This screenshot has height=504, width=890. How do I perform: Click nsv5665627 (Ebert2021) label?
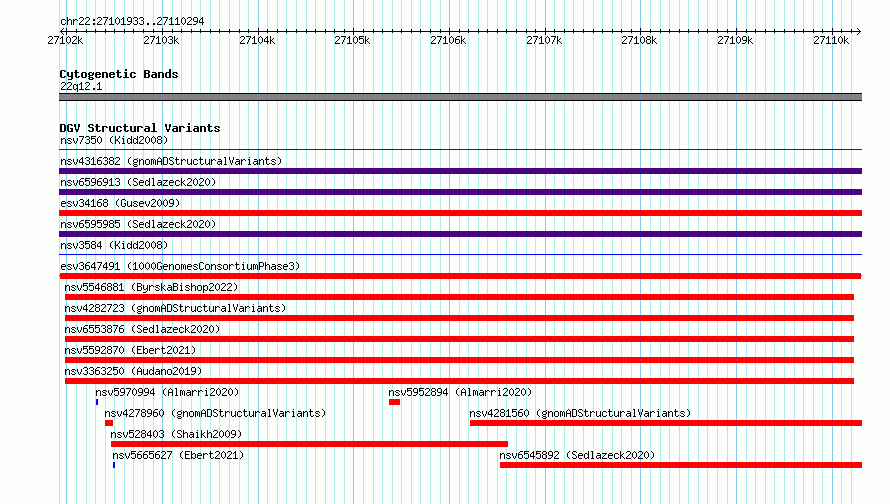click(178, 455)
